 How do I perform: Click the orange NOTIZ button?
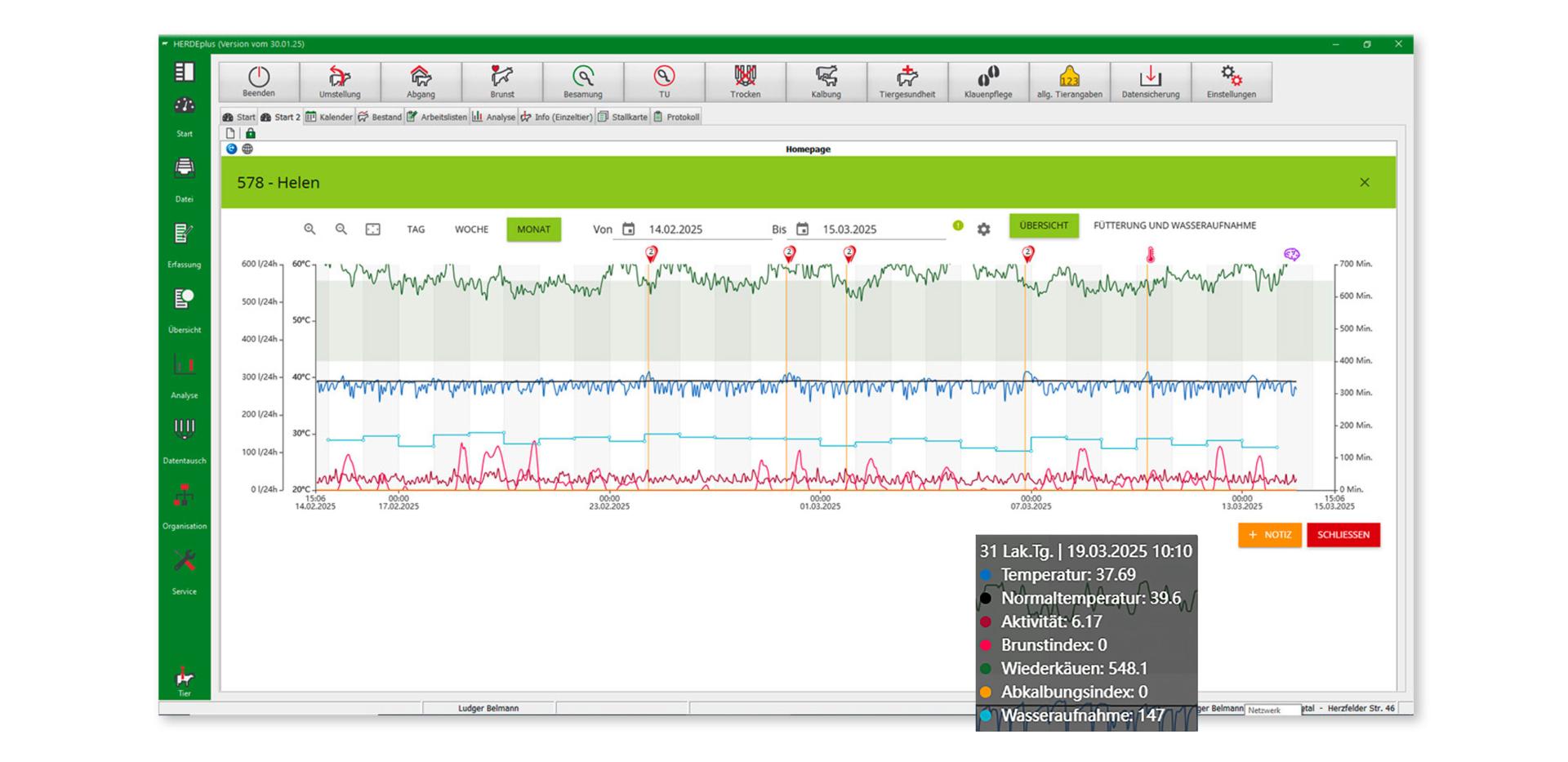point(1270,535)
